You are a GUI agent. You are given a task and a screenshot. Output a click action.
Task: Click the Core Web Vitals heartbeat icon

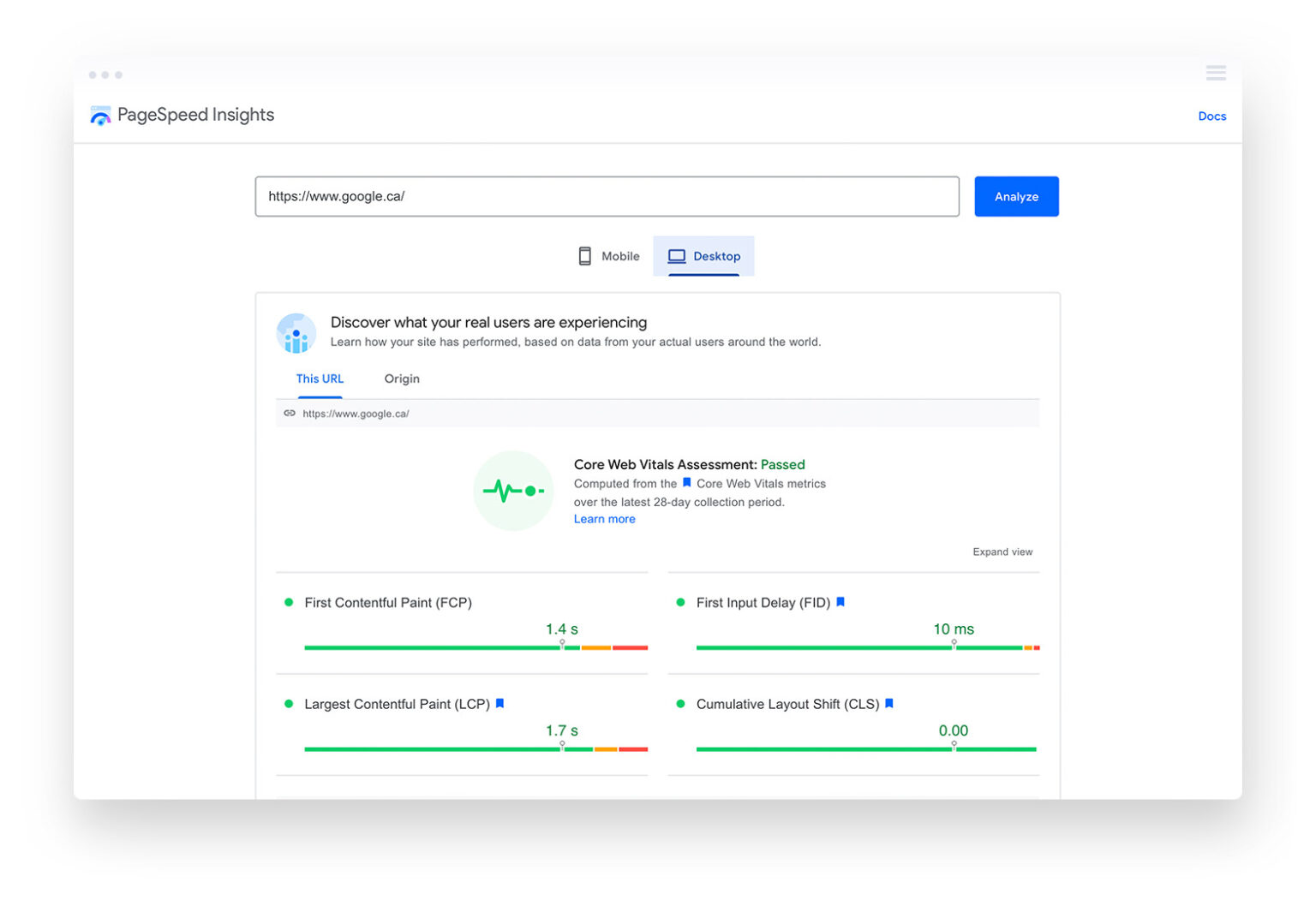(513, 491)
